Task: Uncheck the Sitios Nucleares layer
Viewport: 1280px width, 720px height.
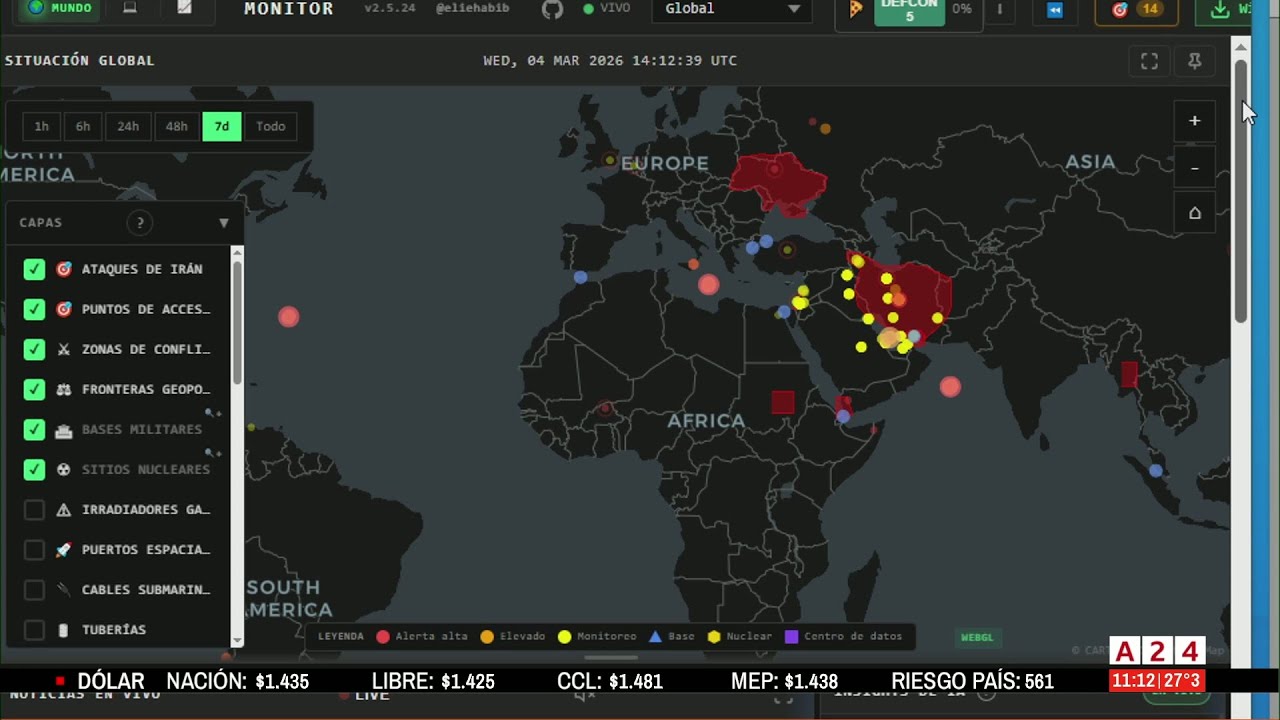Action: pos(34,469)
